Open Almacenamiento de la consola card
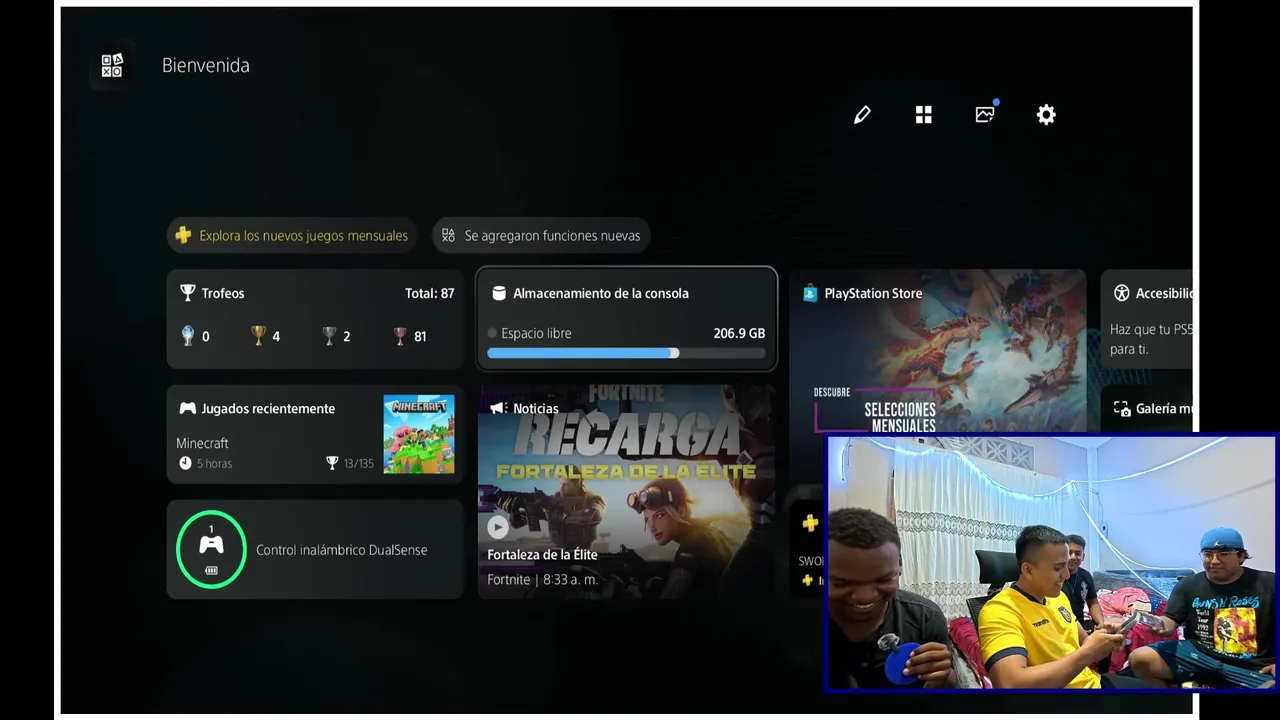This screenshot has width=1280, height=720. pos(627,319)
